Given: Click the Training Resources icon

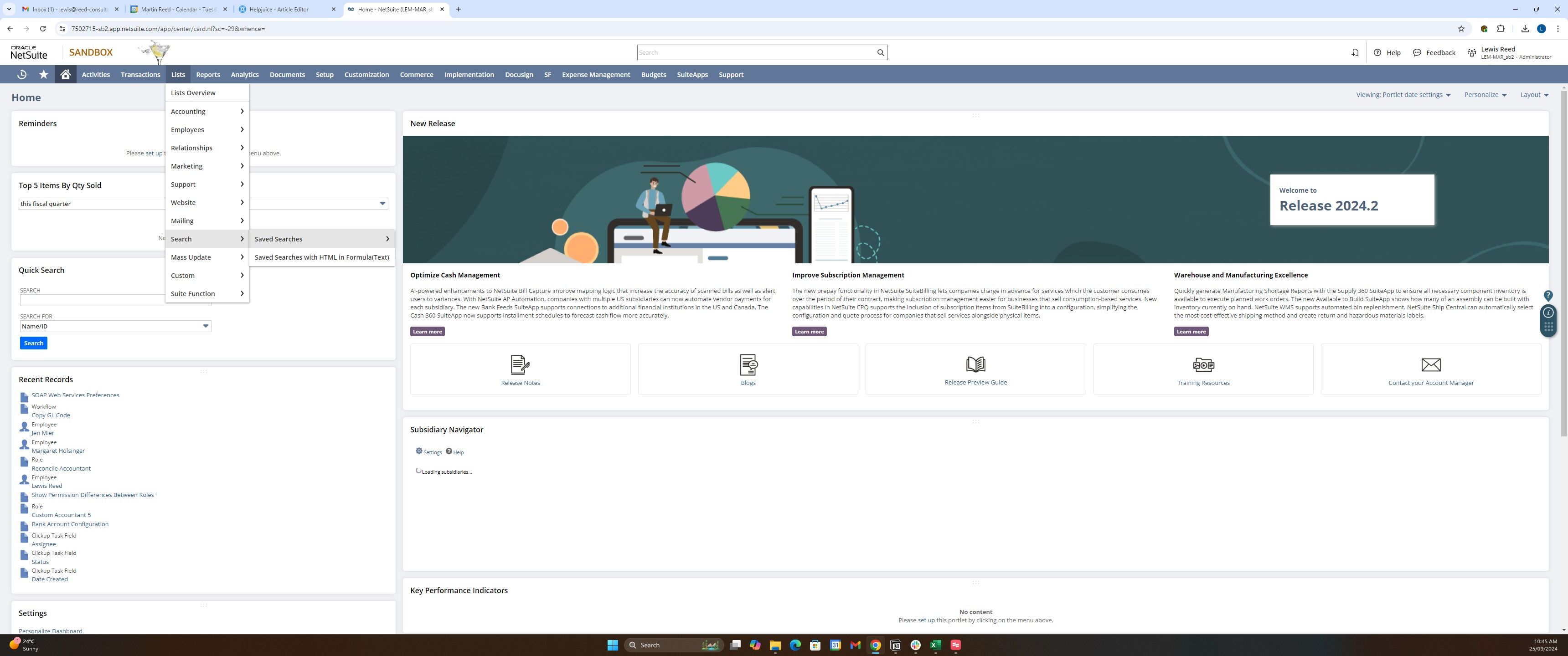Looking at the screenshot, I should (x=1203, y=364).
